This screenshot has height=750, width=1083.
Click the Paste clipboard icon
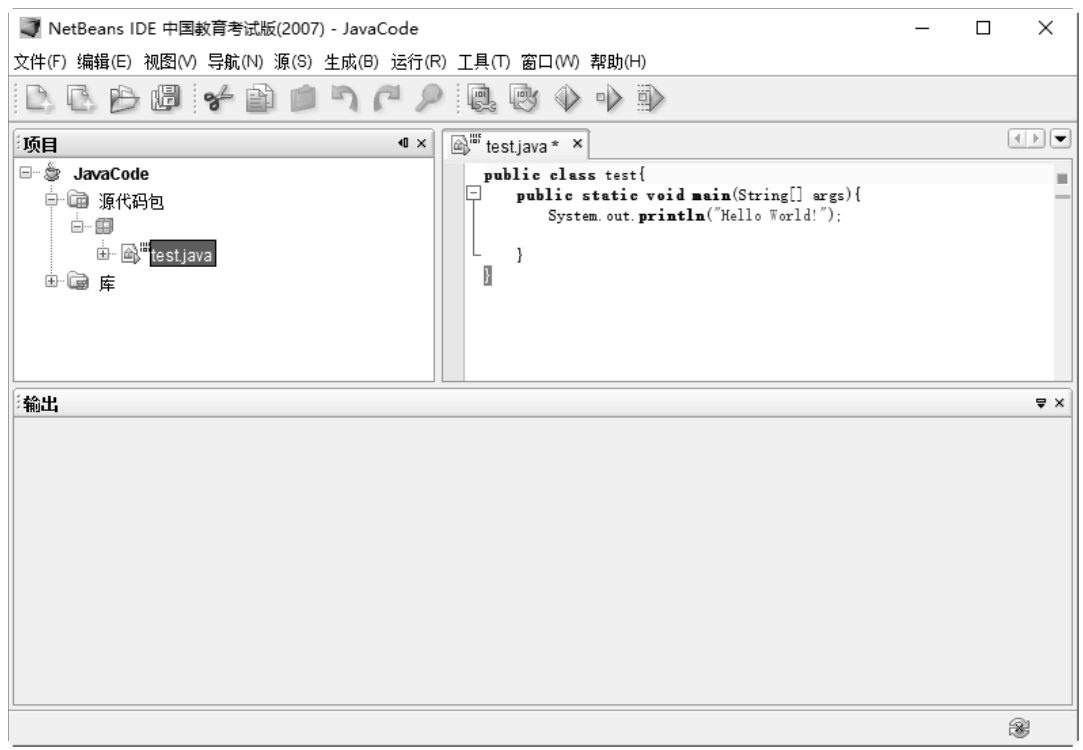(x=303, y=99)
